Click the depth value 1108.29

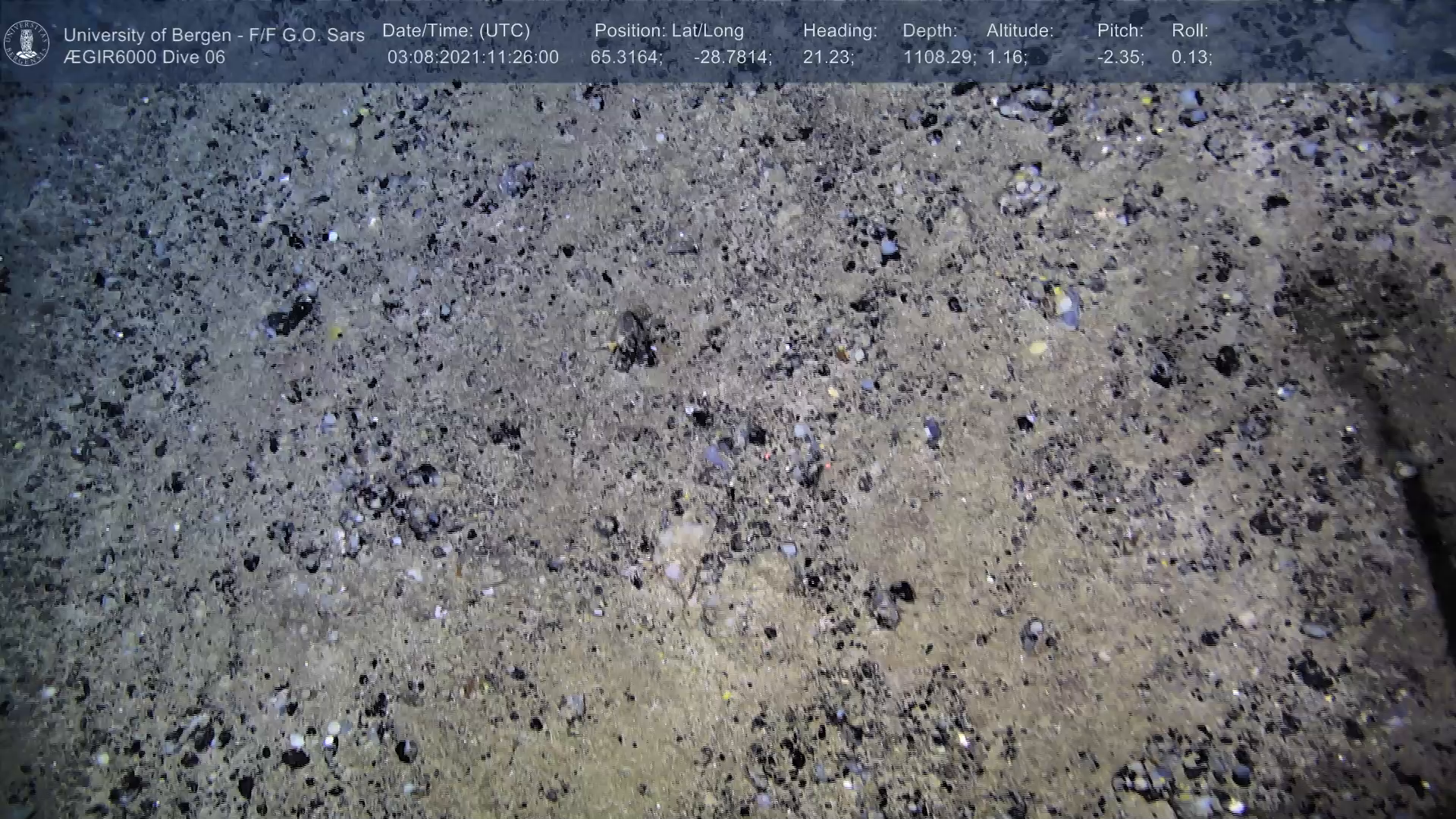coord(939,58)
